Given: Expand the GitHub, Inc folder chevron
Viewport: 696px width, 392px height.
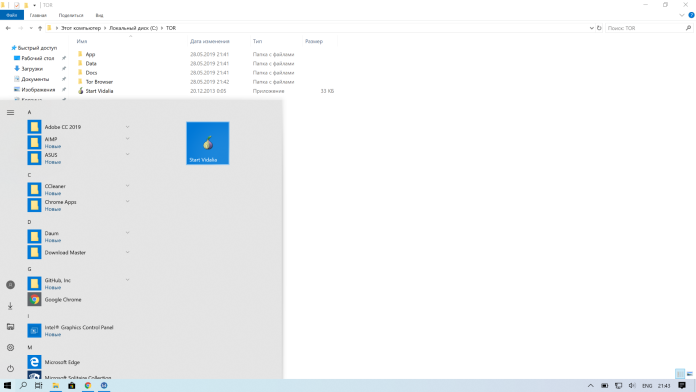Looking at the screenshot, I should pos(127,280).
